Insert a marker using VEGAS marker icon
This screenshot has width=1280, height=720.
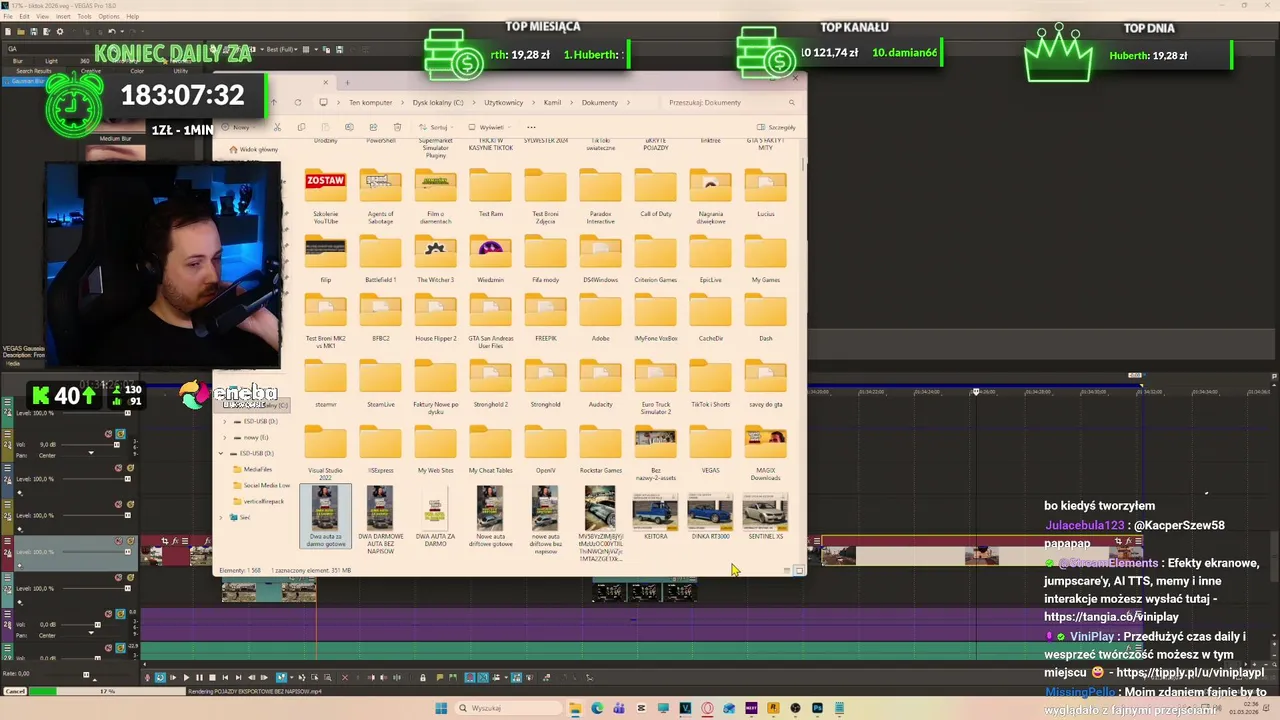(440, 678)
